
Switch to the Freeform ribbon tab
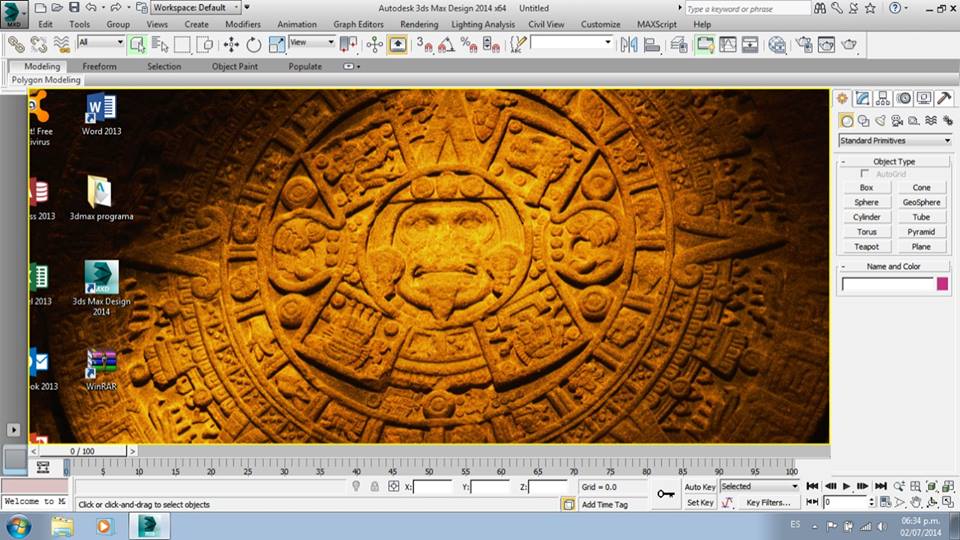[x=99, y=66]
